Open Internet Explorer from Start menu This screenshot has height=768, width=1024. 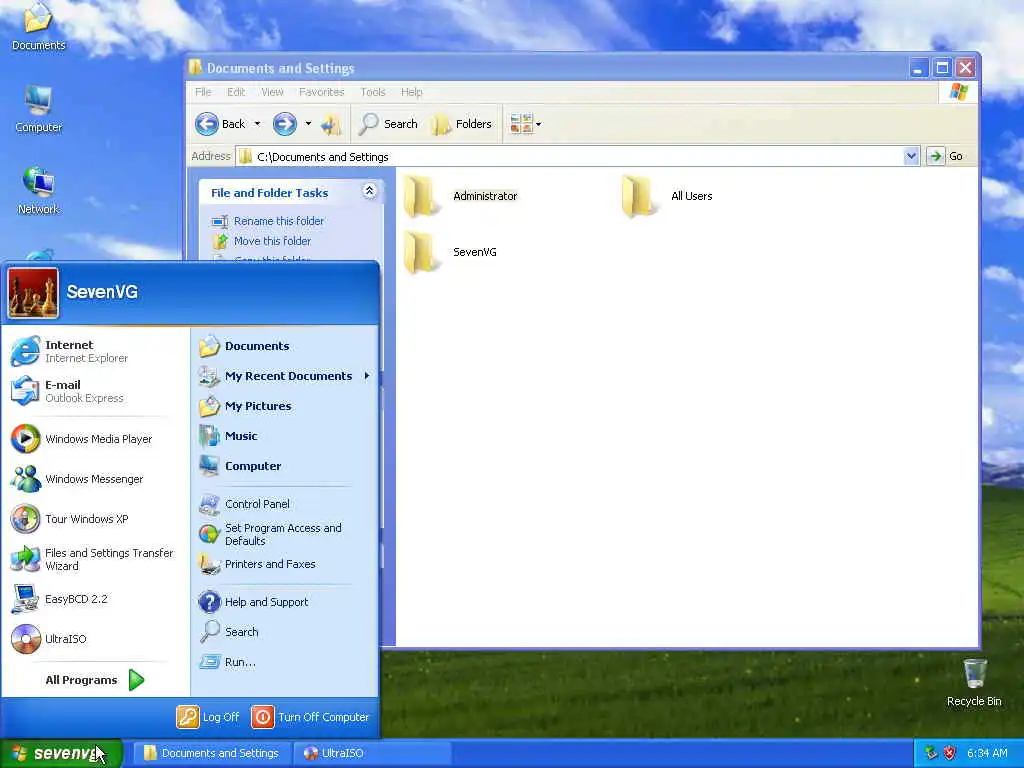click(x=95, y=351)
